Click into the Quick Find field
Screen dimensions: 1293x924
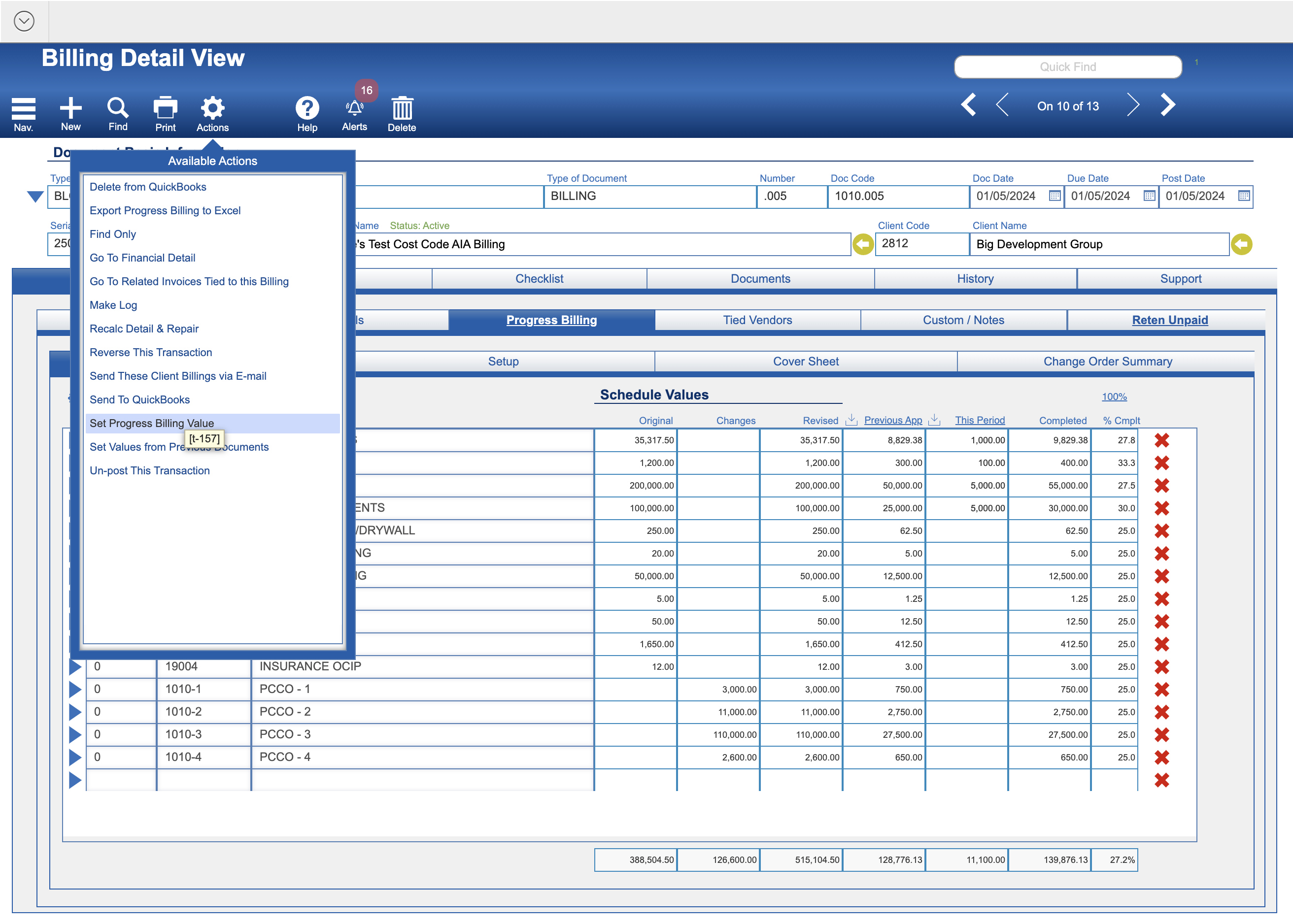point(1068,67)
